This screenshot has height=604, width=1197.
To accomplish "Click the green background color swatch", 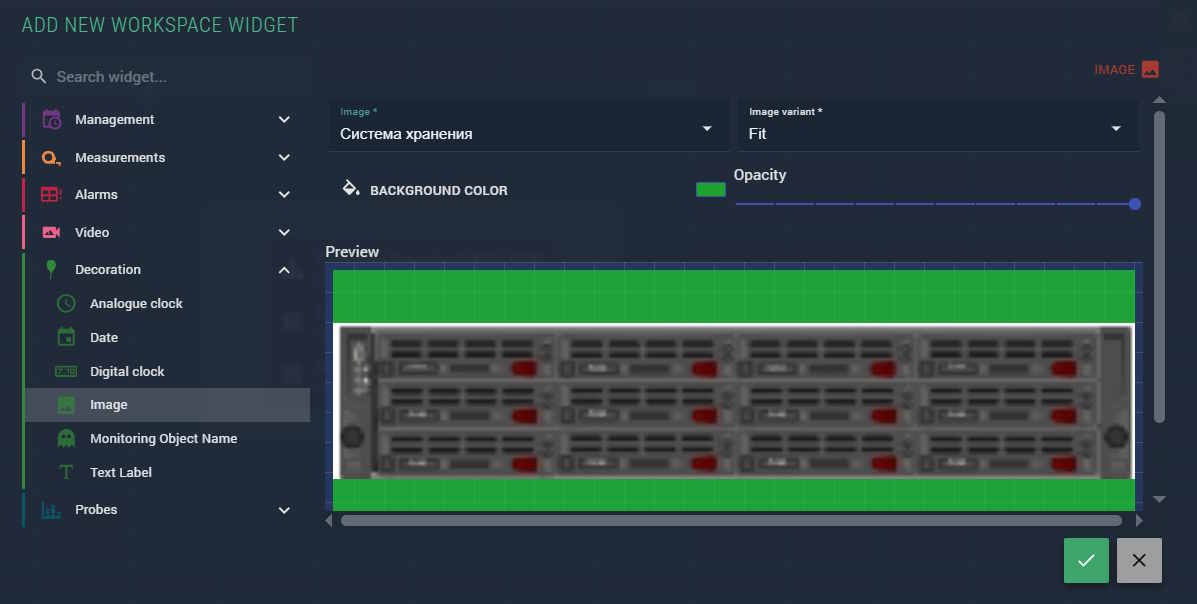I will coord(711,190).
